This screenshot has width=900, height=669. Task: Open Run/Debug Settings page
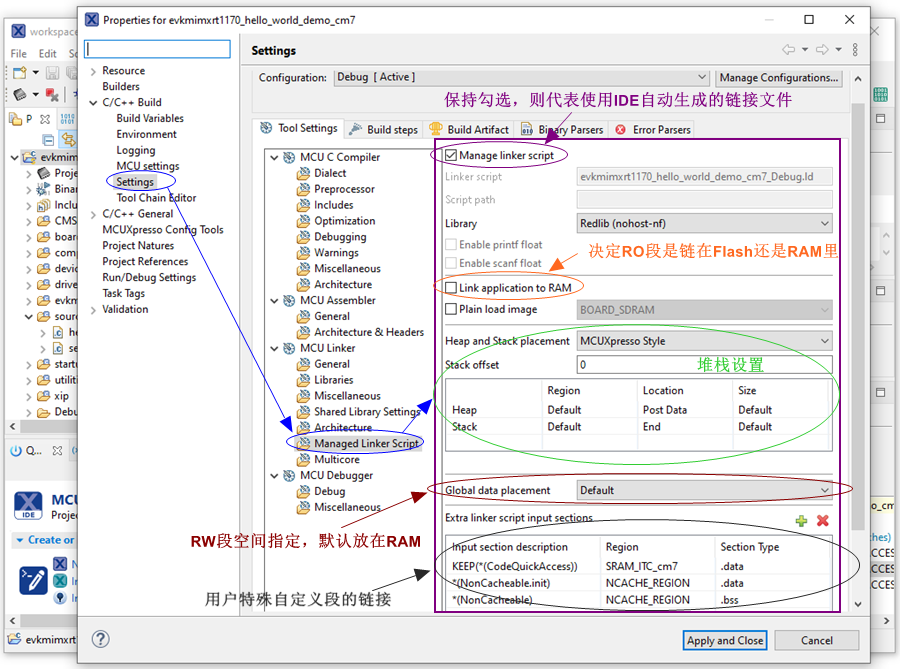(149, 277)
